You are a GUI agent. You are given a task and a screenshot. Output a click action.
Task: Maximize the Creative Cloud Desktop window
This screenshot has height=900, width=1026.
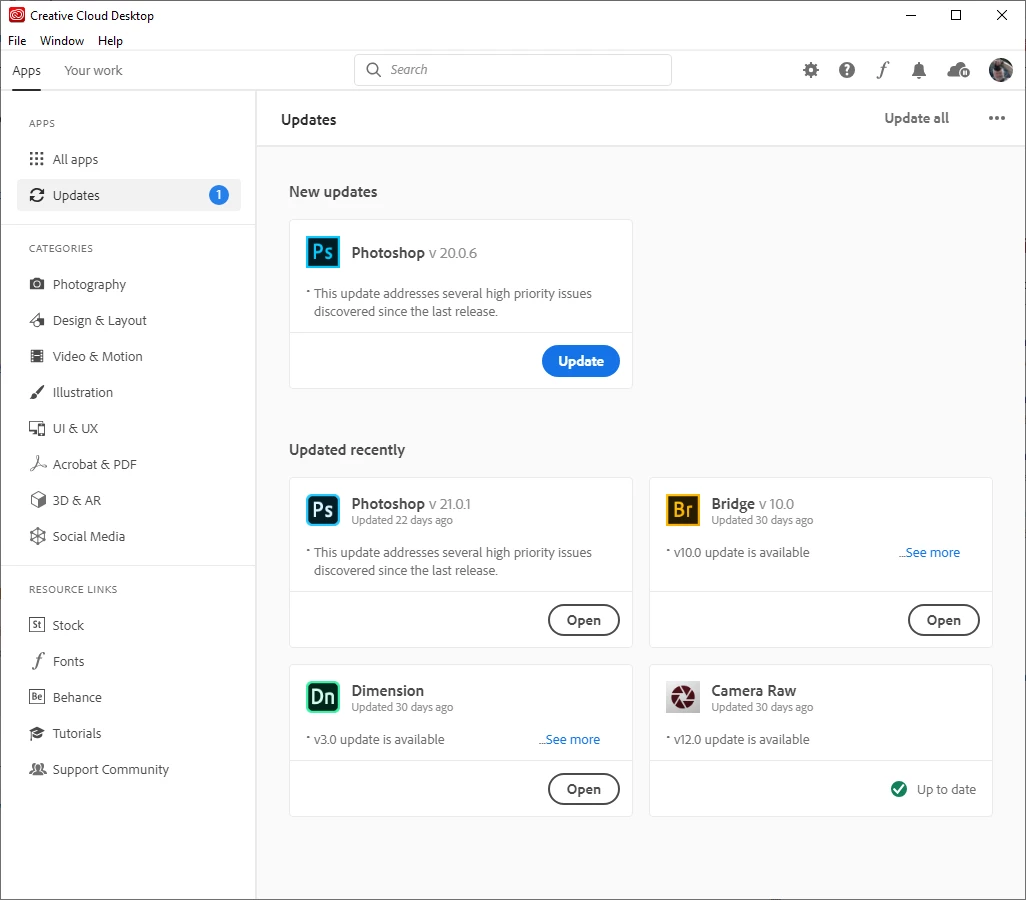(955, 15)
